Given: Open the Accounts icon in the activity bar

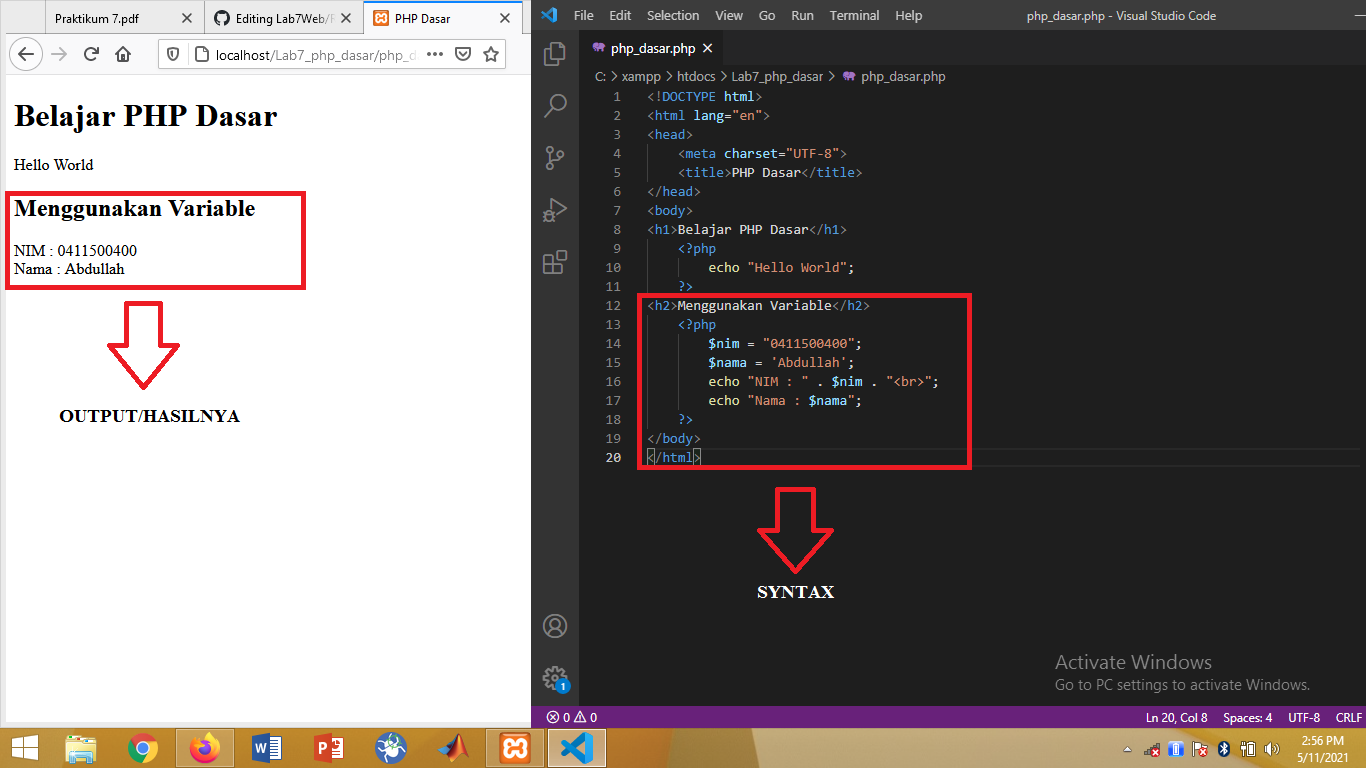Looking at the screenshot, I should coord(555,626).
